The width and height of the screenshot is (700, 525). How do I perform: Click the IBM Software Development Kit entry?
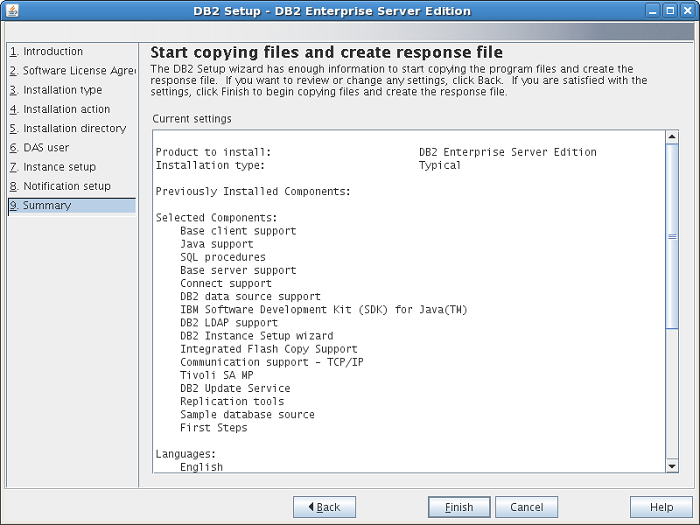click(x=324, y=310)
